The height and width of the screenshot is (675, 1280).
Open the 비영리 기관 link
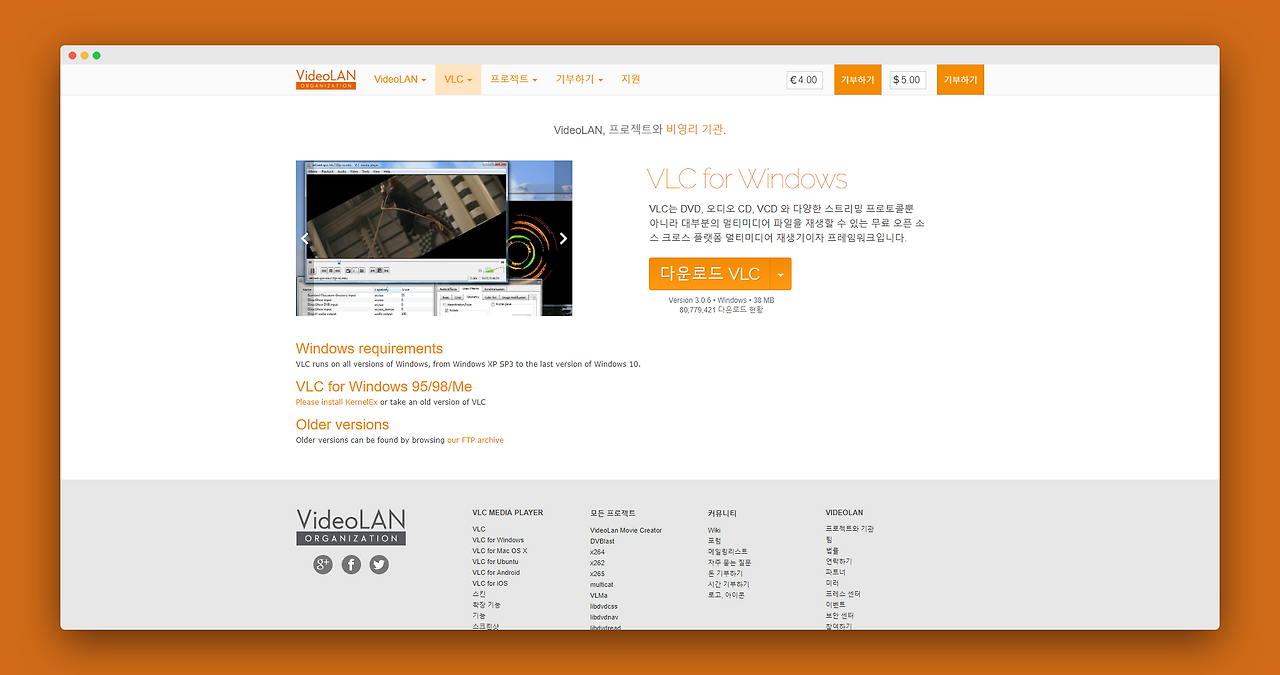(x=694, y=130)
